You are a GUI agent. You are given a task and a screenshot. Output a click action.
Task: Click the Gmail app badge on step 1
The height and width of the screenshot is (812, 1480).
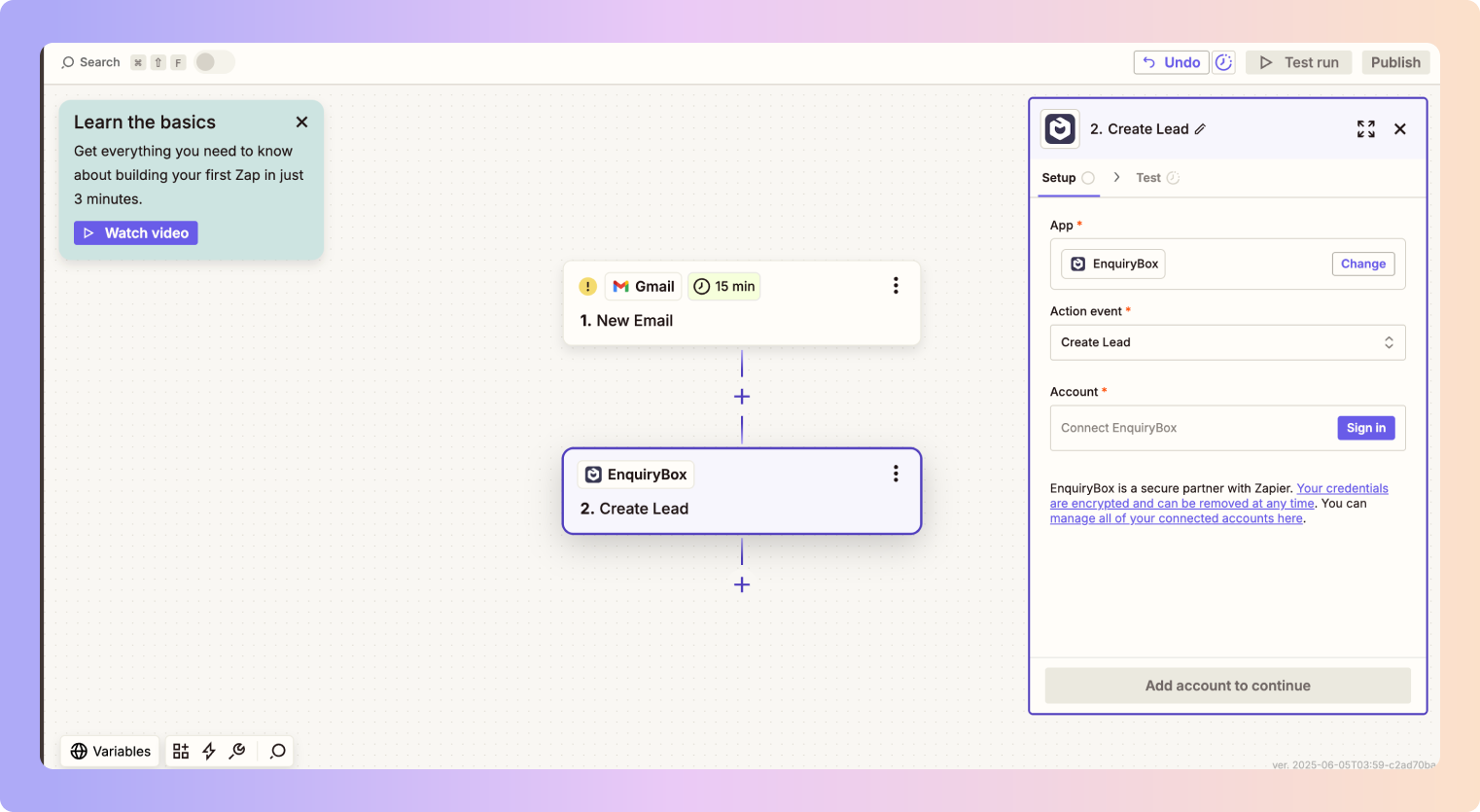(643, 286)
